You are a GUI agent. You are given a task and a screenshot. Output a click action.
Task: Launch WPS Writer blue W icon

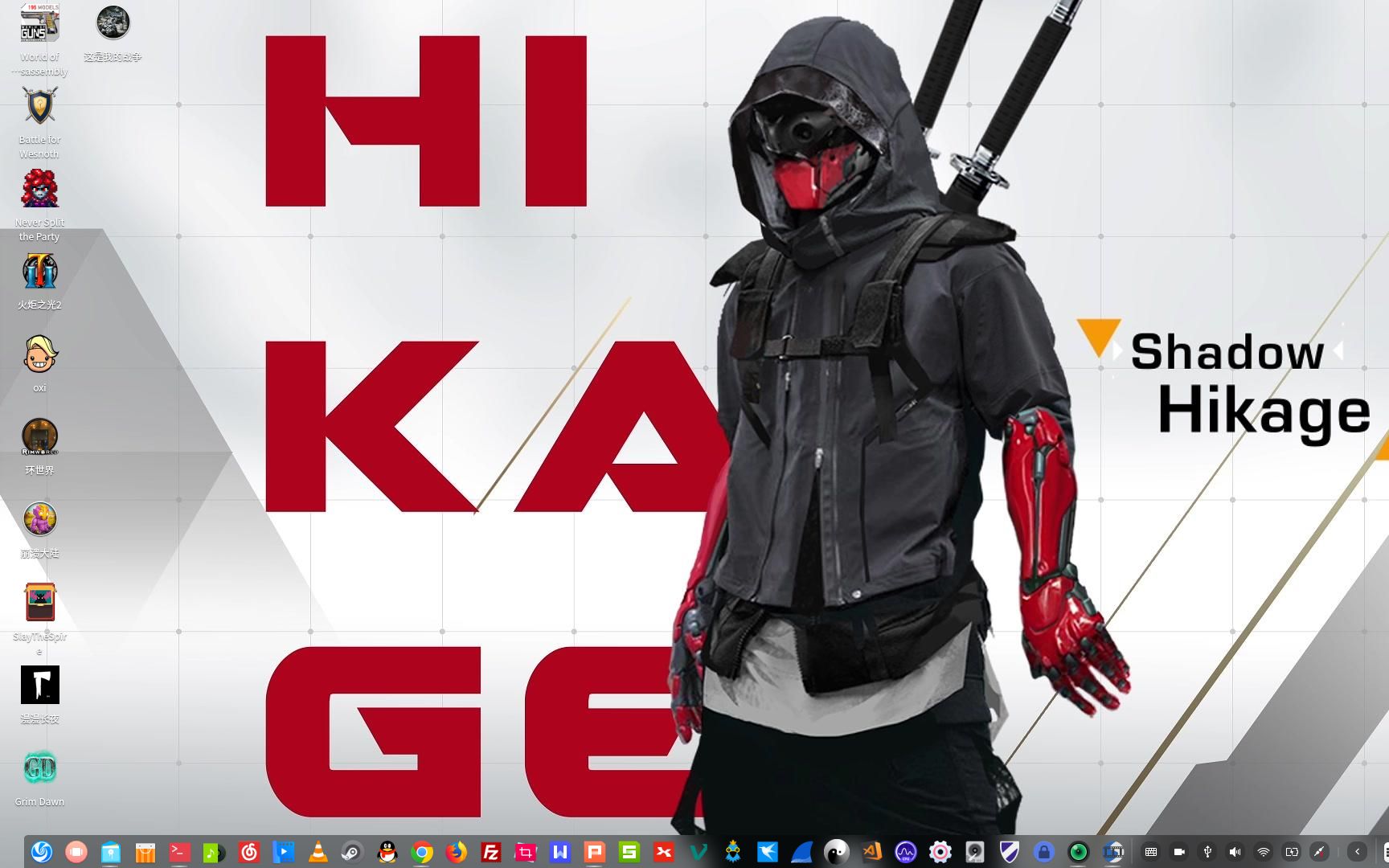point(560,851)
